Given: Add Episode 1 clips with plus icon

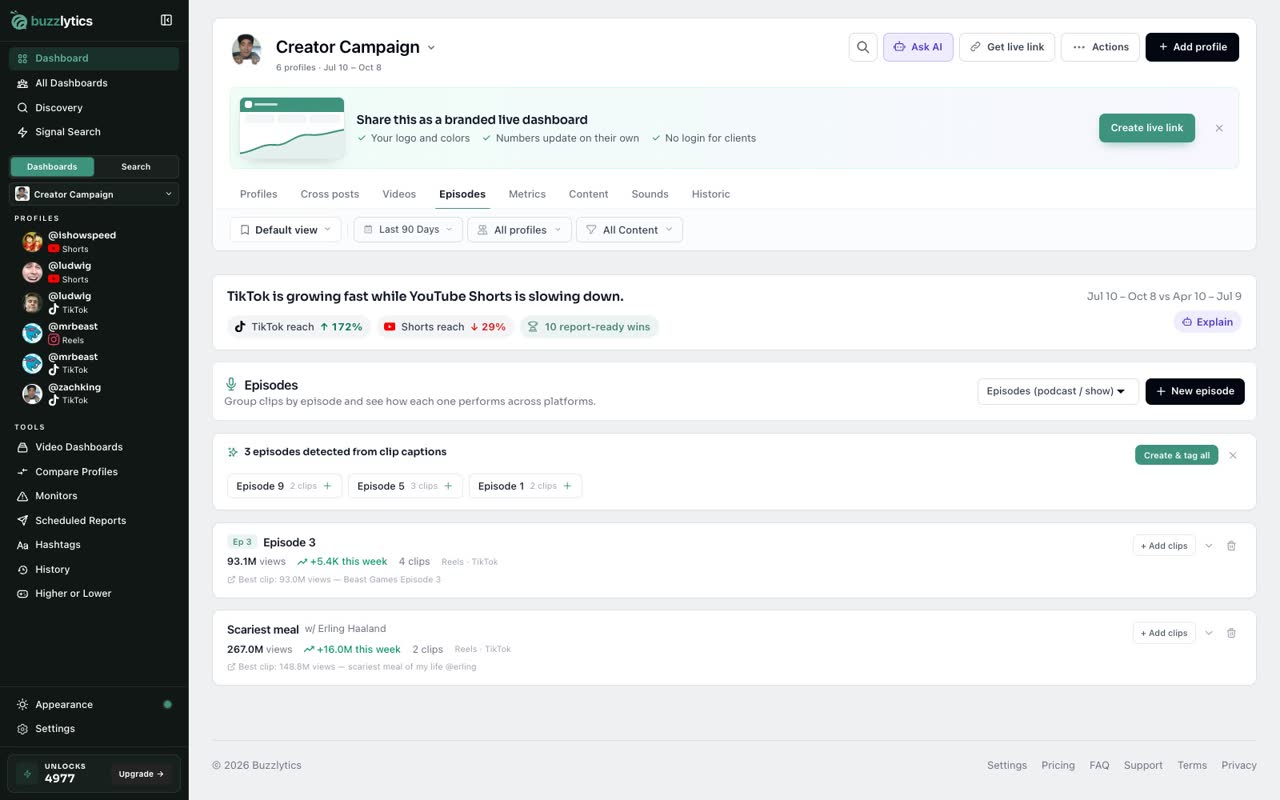Looking at the screenshot, I should click(x=567, y=486).
